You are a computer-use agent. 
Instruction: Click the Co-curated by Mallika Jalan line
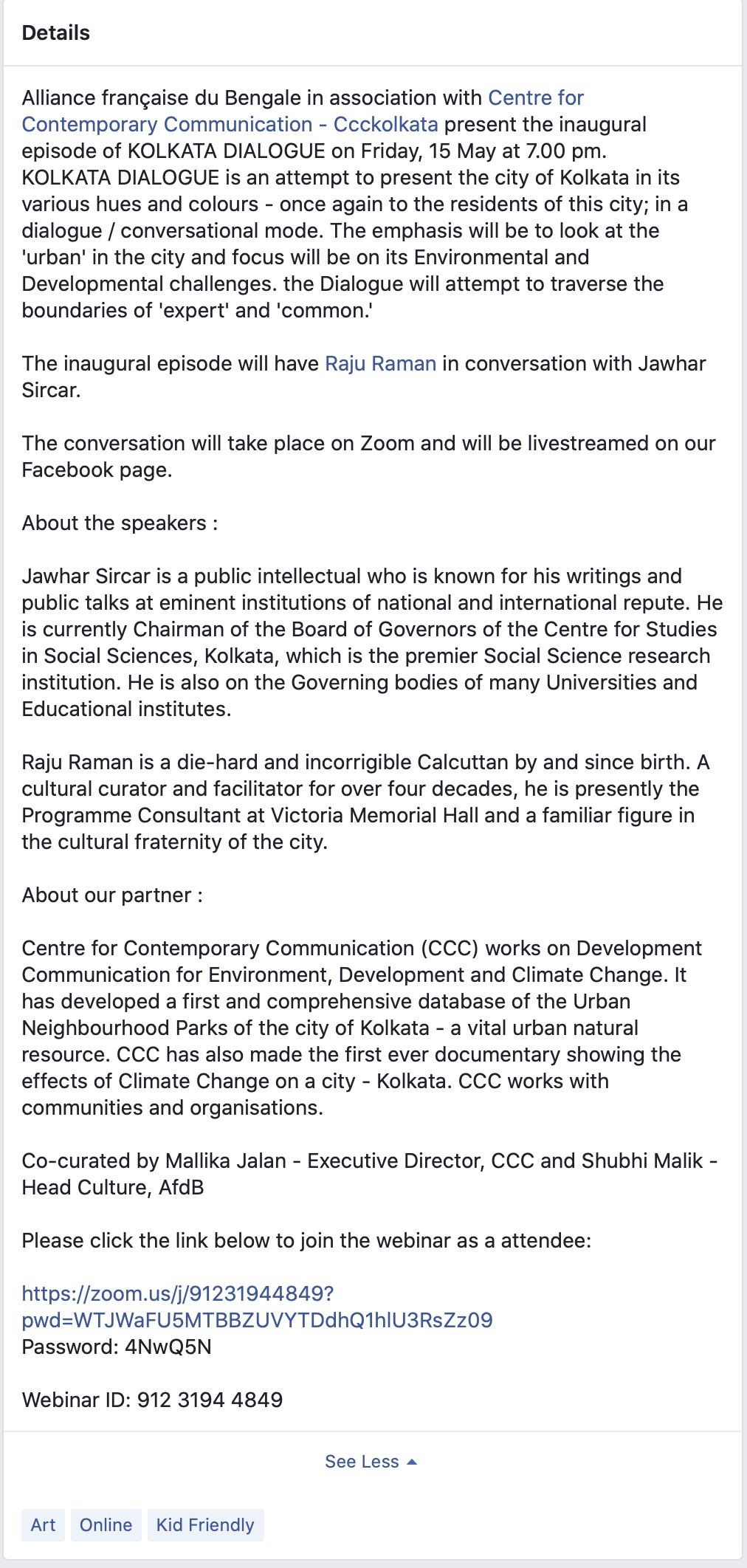tap(370, 1175)
